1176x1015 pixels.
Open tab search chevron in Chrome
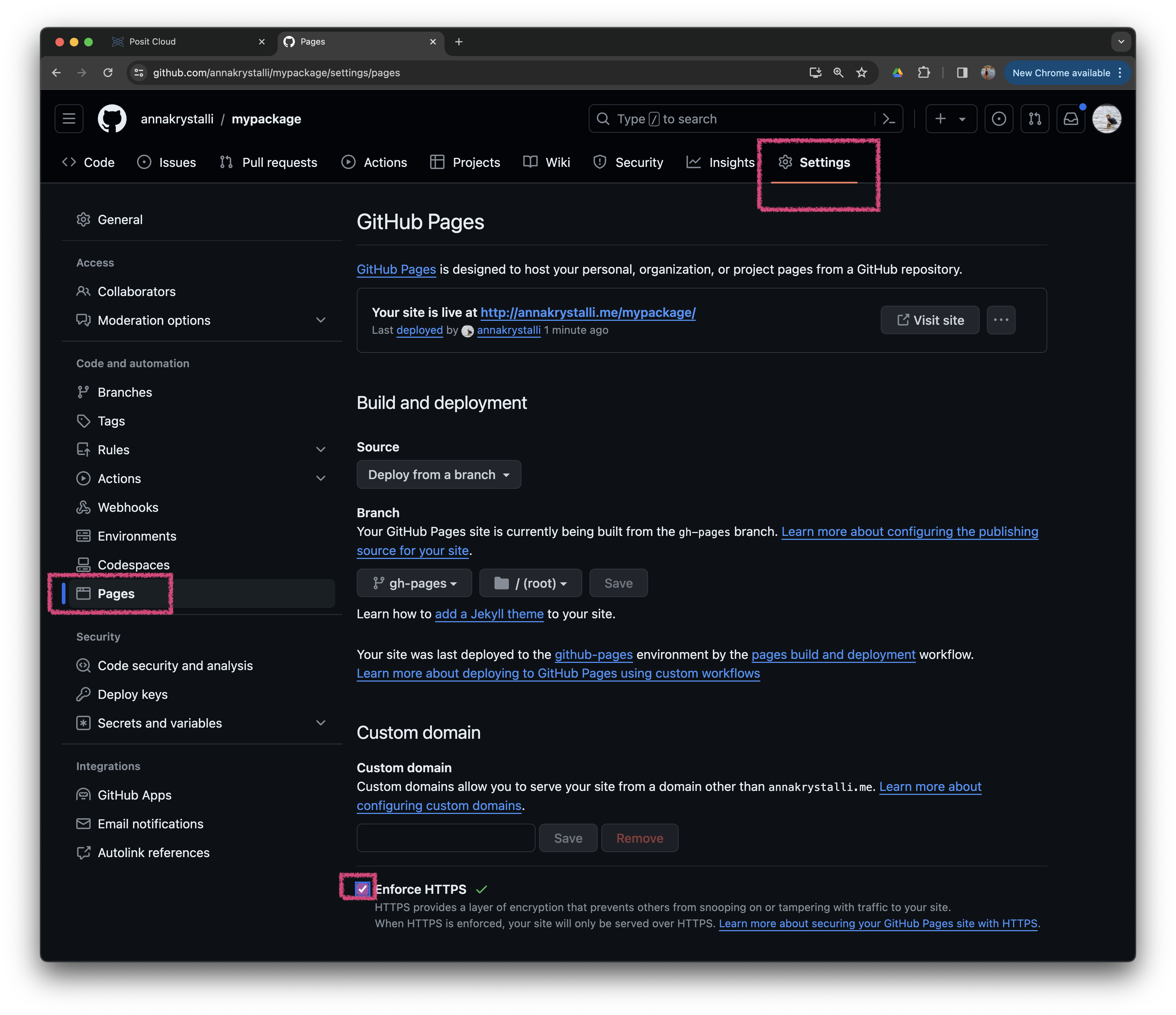coord(1121,41)
